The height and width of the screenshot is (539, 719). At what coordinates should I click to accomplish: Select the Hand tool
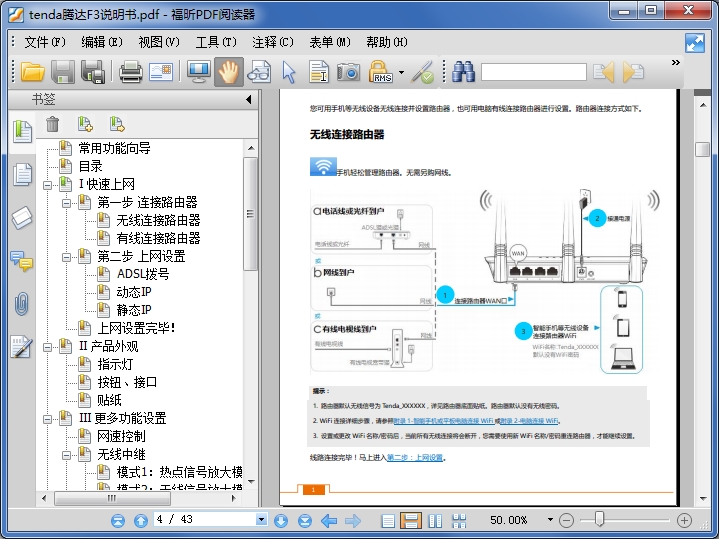(229, 72)
